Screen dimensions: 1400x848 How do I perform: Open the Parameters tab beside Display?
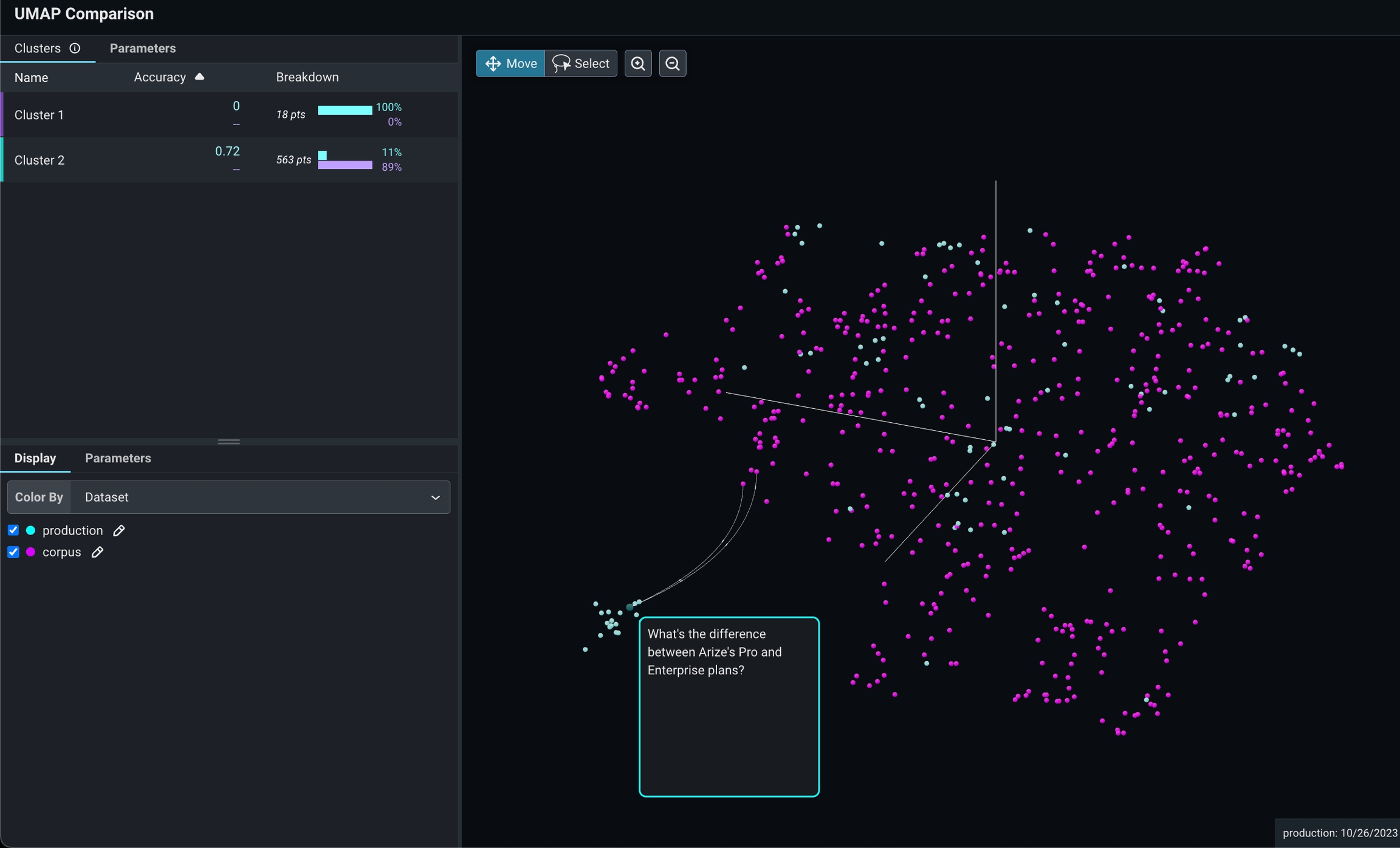click(118, 459)
